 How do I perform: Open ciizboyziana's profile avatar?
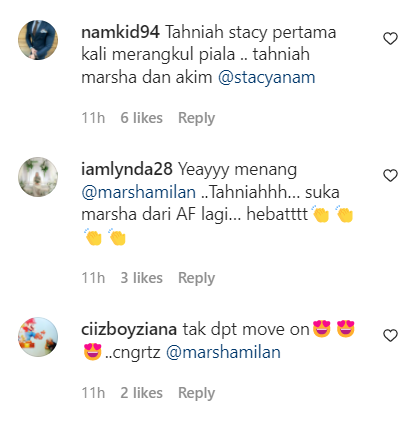(x=38, y=337)
